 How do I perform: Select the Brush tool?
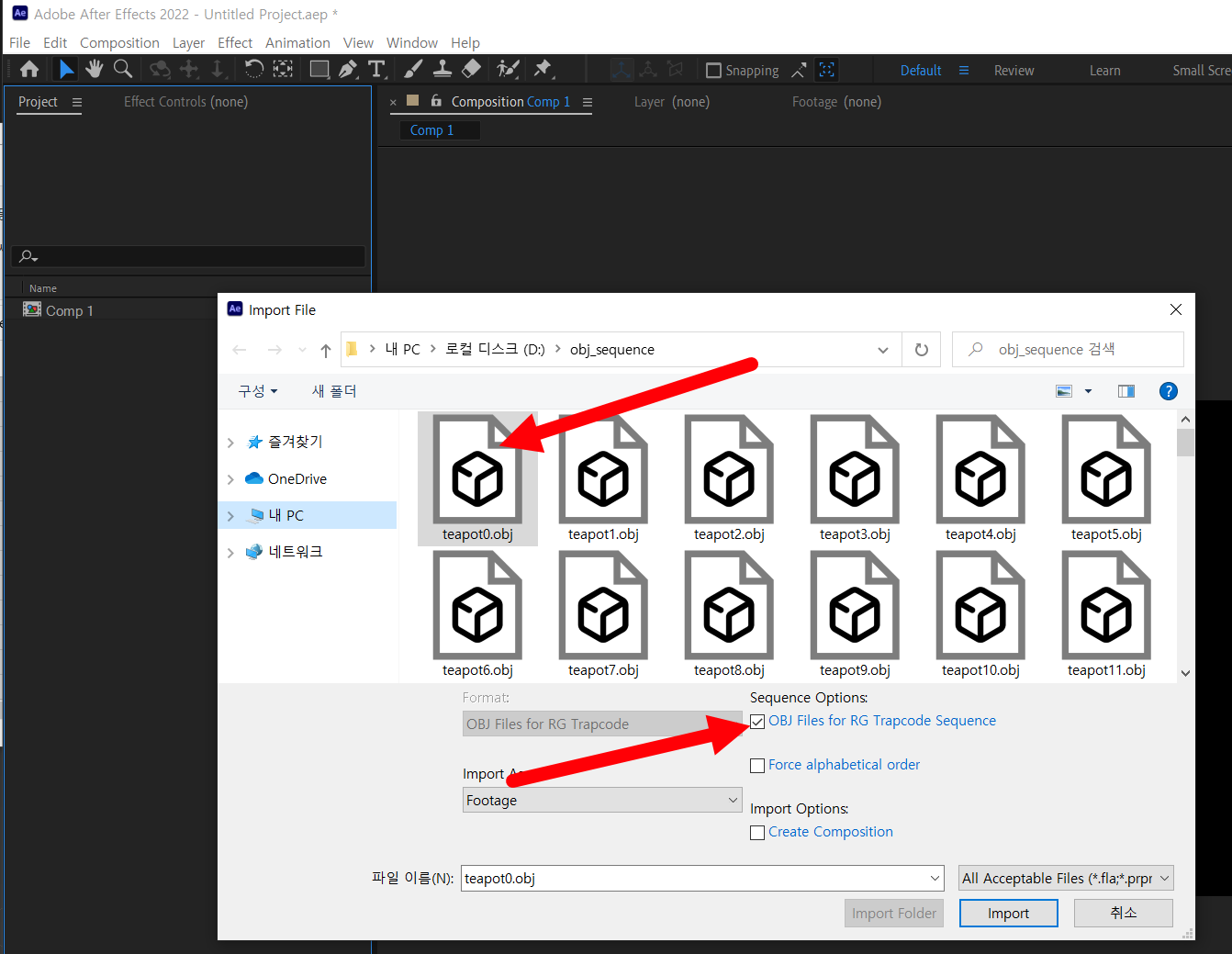pyautogui.click(x=413, y=69)
